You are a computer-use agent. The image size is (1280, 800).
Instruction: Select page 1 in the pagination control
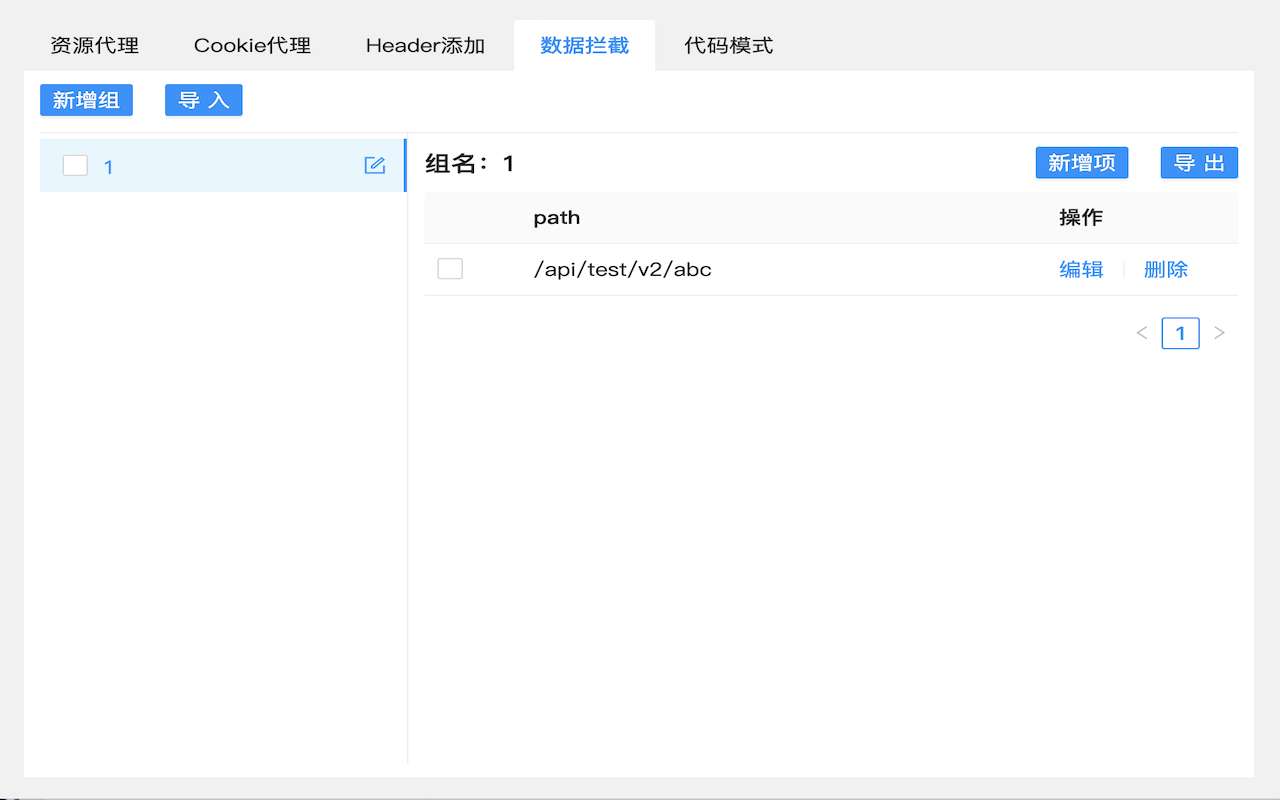(1181, 332)
